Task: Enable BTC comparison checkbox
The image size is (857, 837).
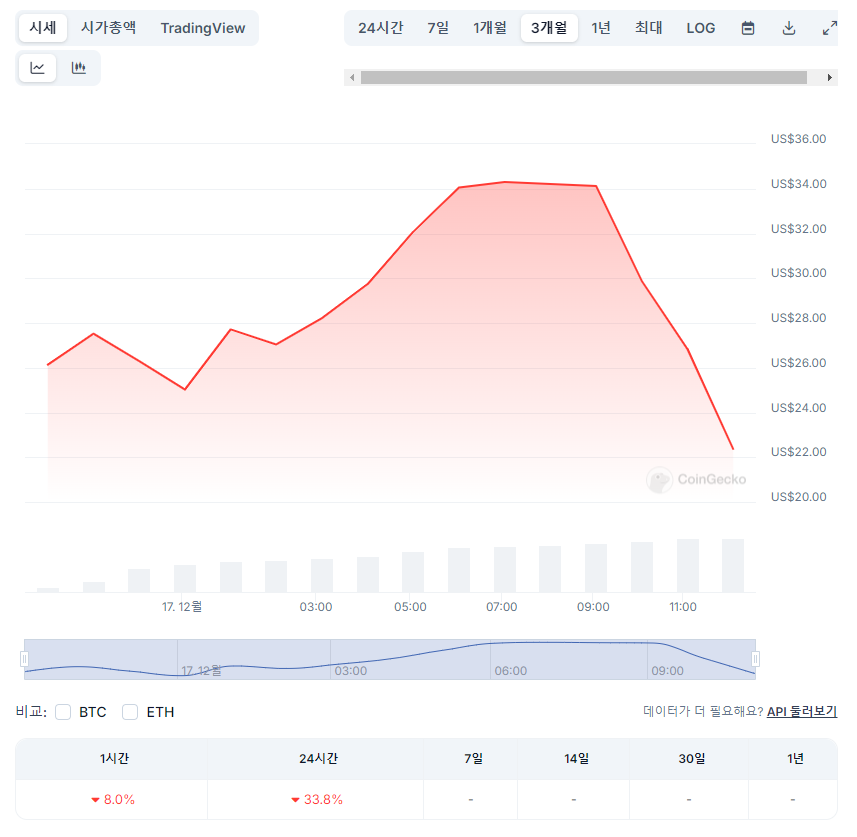Action: coord(63,712)
